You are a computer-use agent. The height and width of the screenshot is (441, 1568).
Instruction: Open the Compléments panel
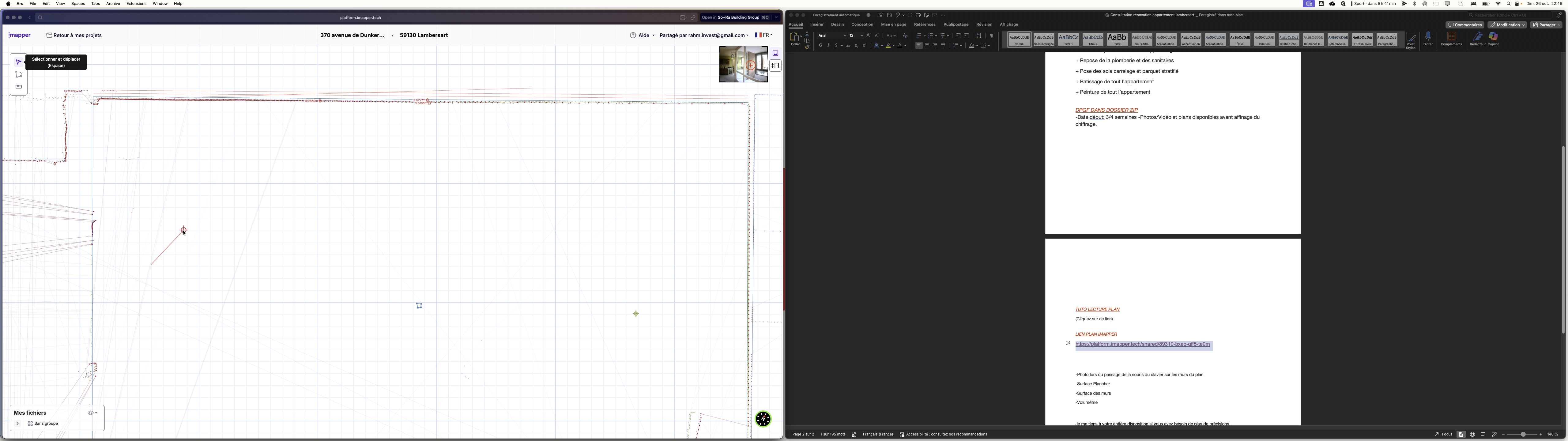(x=1452, y=36)
